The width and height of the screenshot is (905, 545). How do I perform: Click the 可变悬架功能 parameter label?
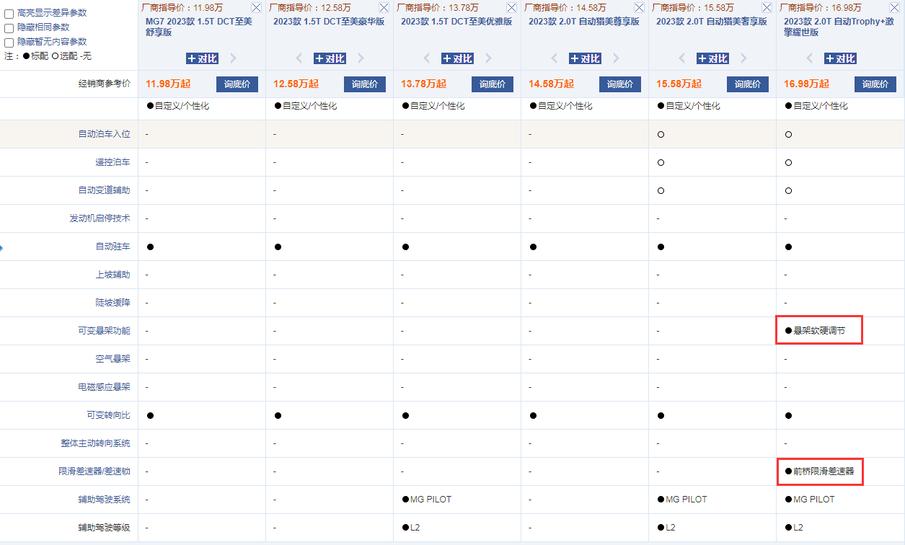pos(104,331)
